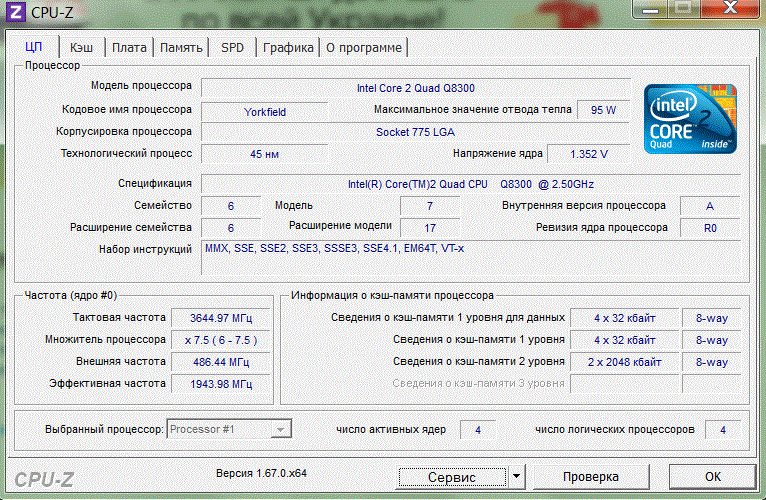Click the OK button

(712, 477)
